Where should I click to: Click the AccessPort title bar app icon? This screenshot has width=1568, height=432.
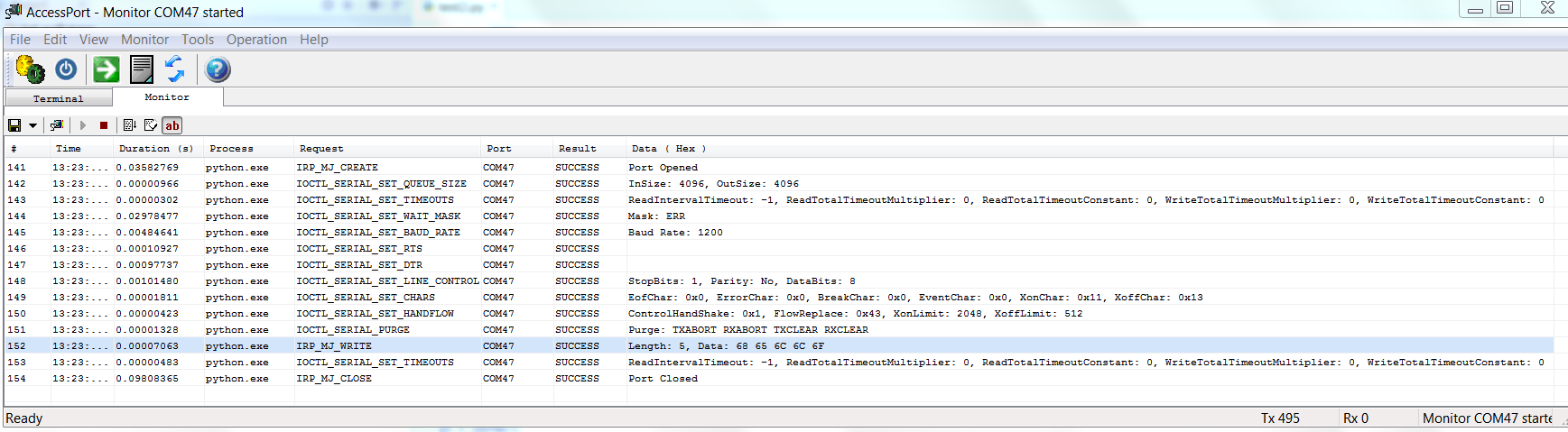(14, 12)
